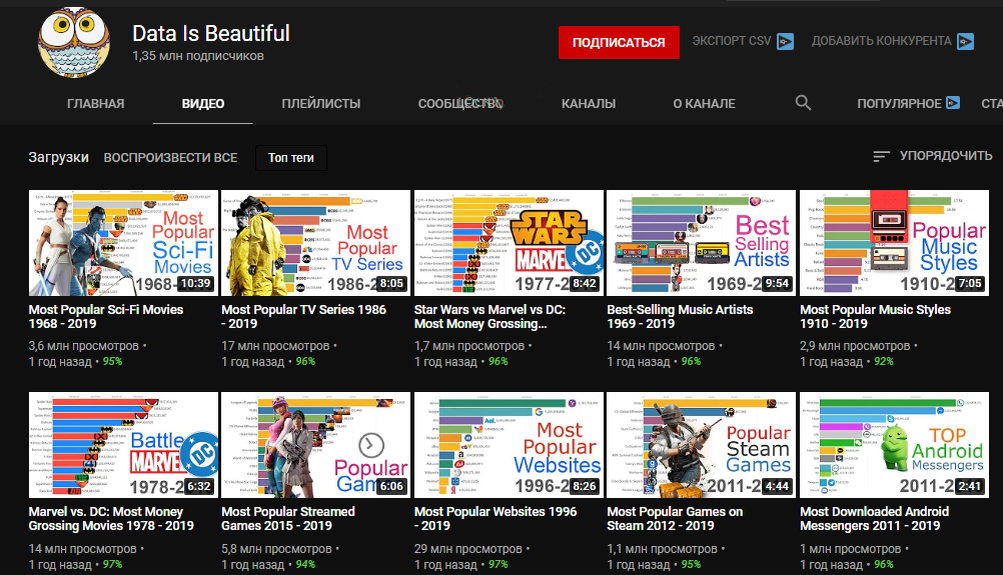Open Popular Steam Games thumbnail
The width and height of the screenshot is (1003, 575).
[701, 445]
